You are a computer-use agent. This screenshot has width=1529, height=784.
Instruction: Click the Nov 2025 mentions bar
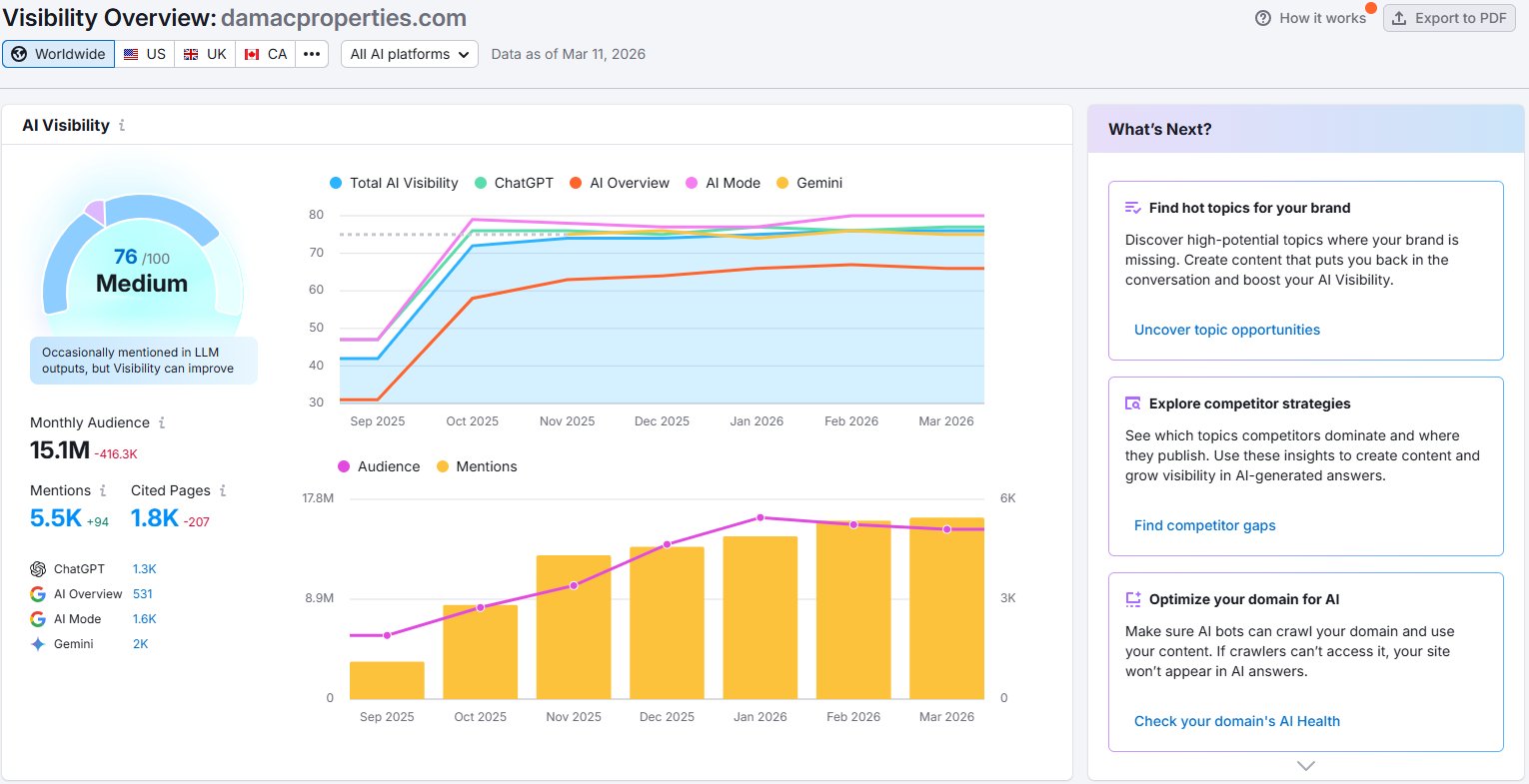point(574,627)
